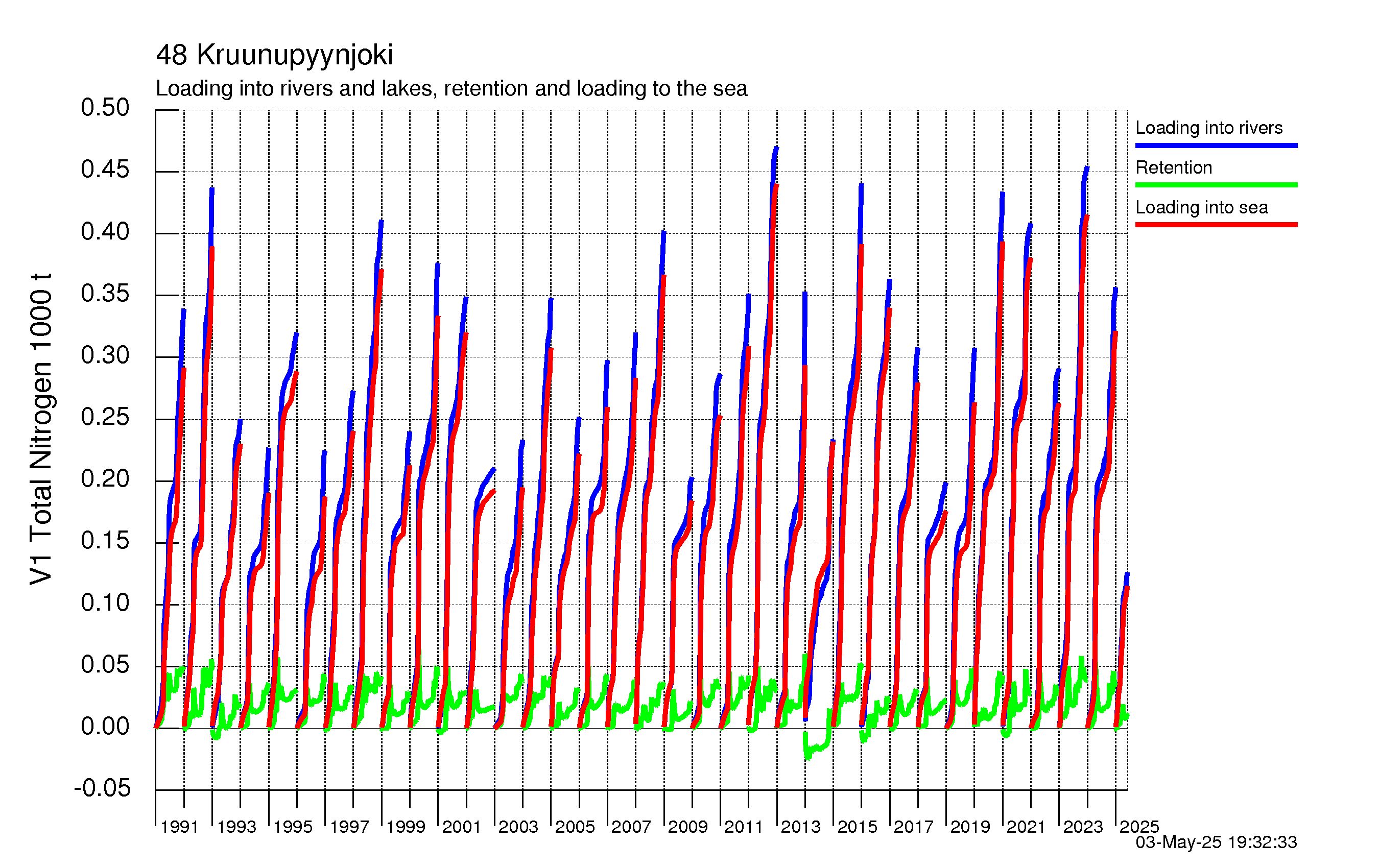This screenshot has width=1379, height=868.
Task: Click the x-axis year label 1995
Action: click(x=293, y=827)
